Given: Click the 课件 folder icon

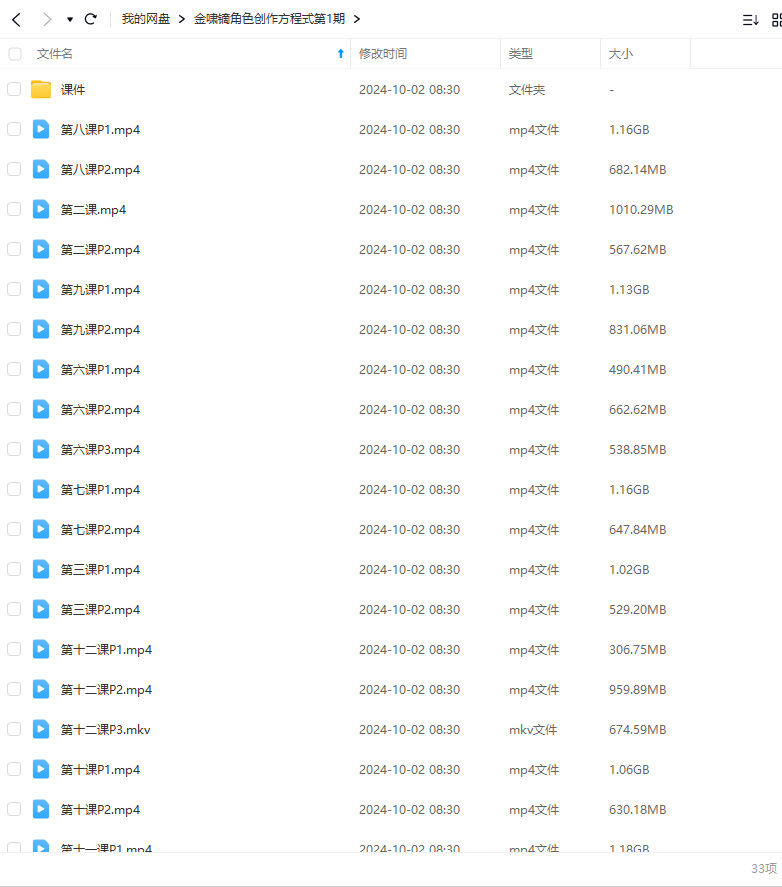Looking at the screenshot, I should click(x=41, y=89).
